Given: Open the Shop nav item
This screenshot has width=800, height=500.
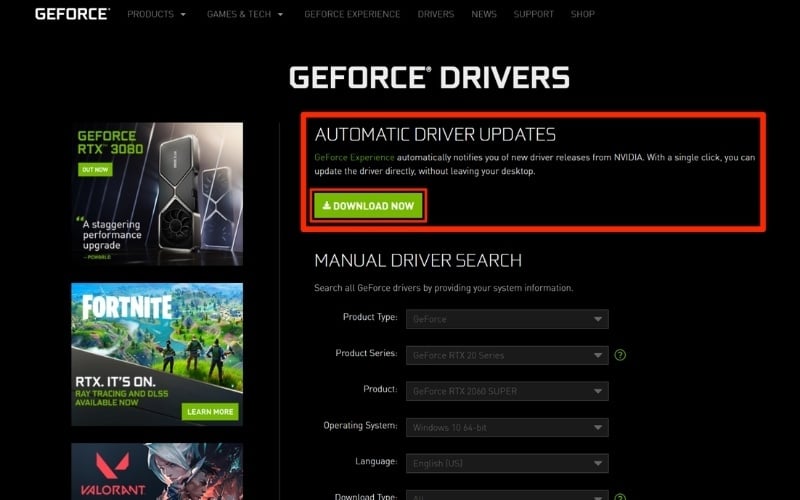Looking at the screenshot, I should [583, 14].
